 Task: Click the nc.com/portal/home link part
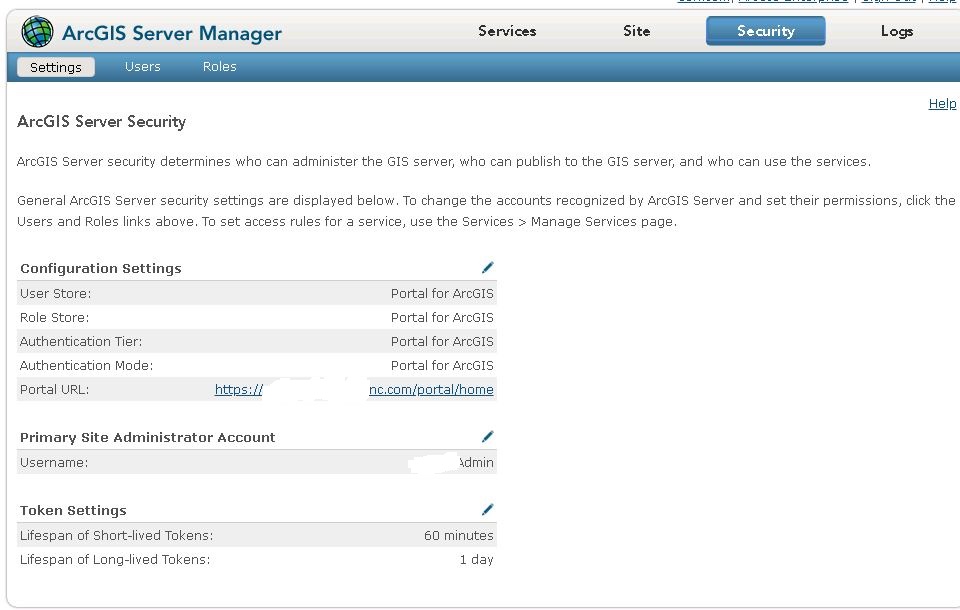431,390
